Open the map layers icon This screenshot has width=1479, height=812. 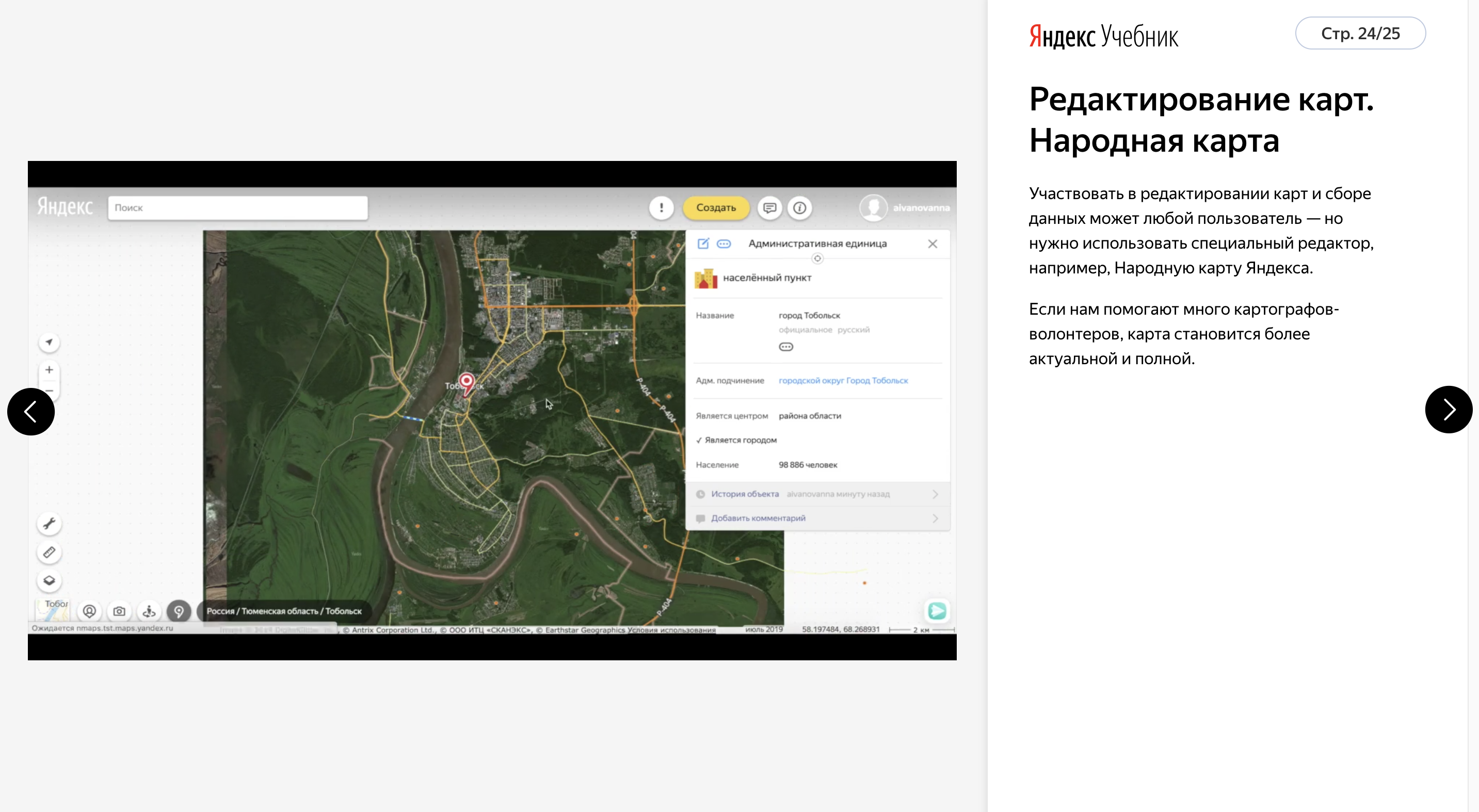(50, 580)
